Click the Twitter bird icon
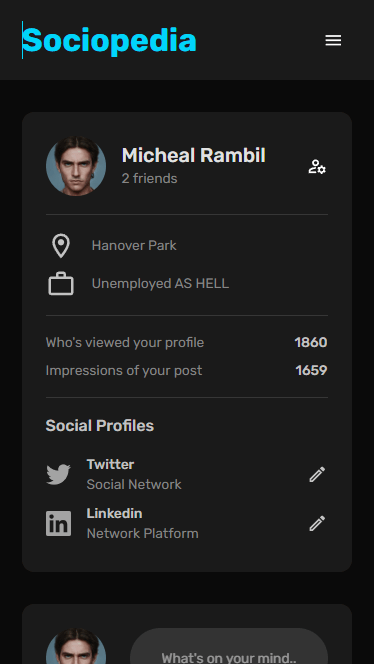The width and height of the screenshot is (374, 664). (x=58, y=474)
